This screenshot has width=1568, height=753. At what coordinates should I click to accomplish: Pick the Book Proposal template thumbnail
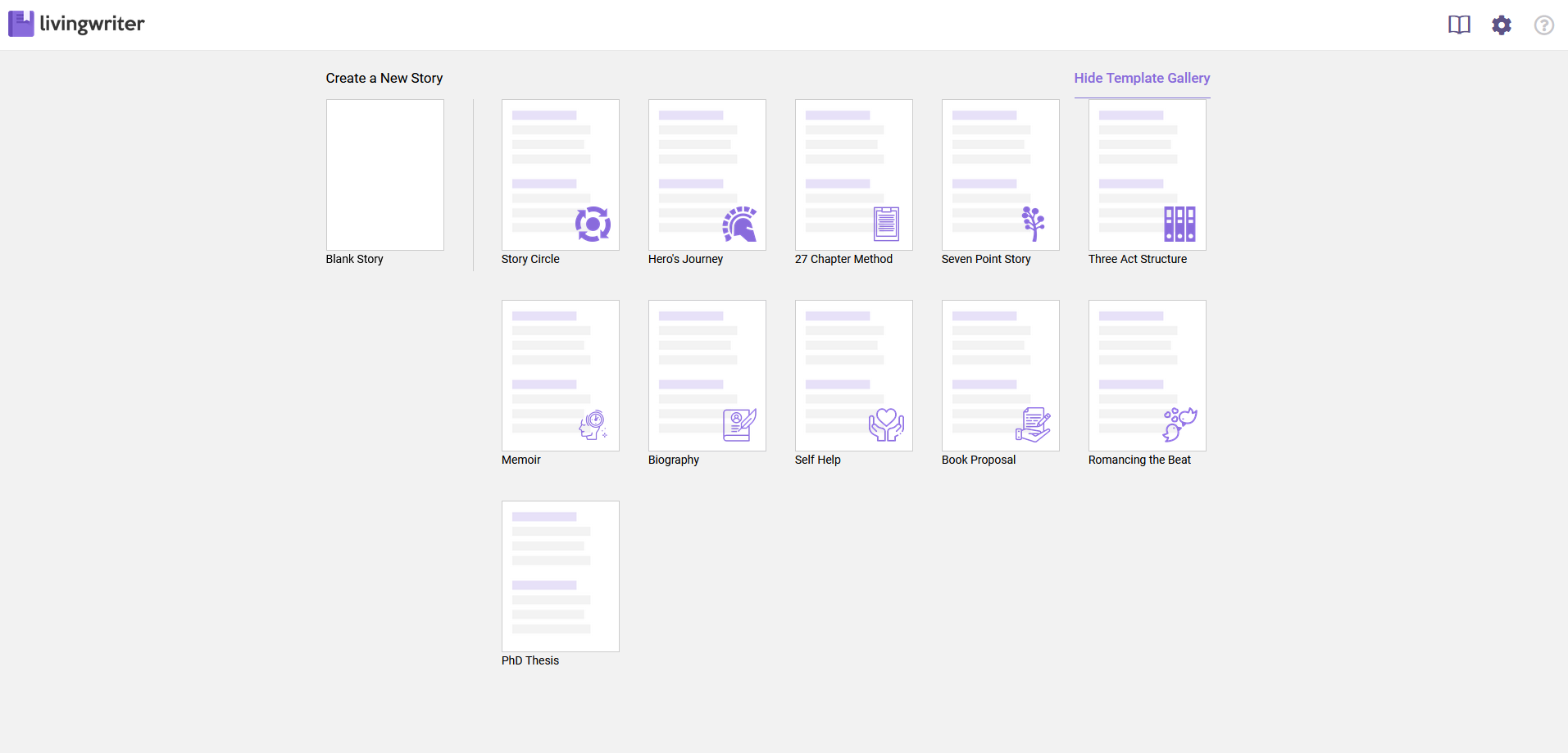[1000, 375]
